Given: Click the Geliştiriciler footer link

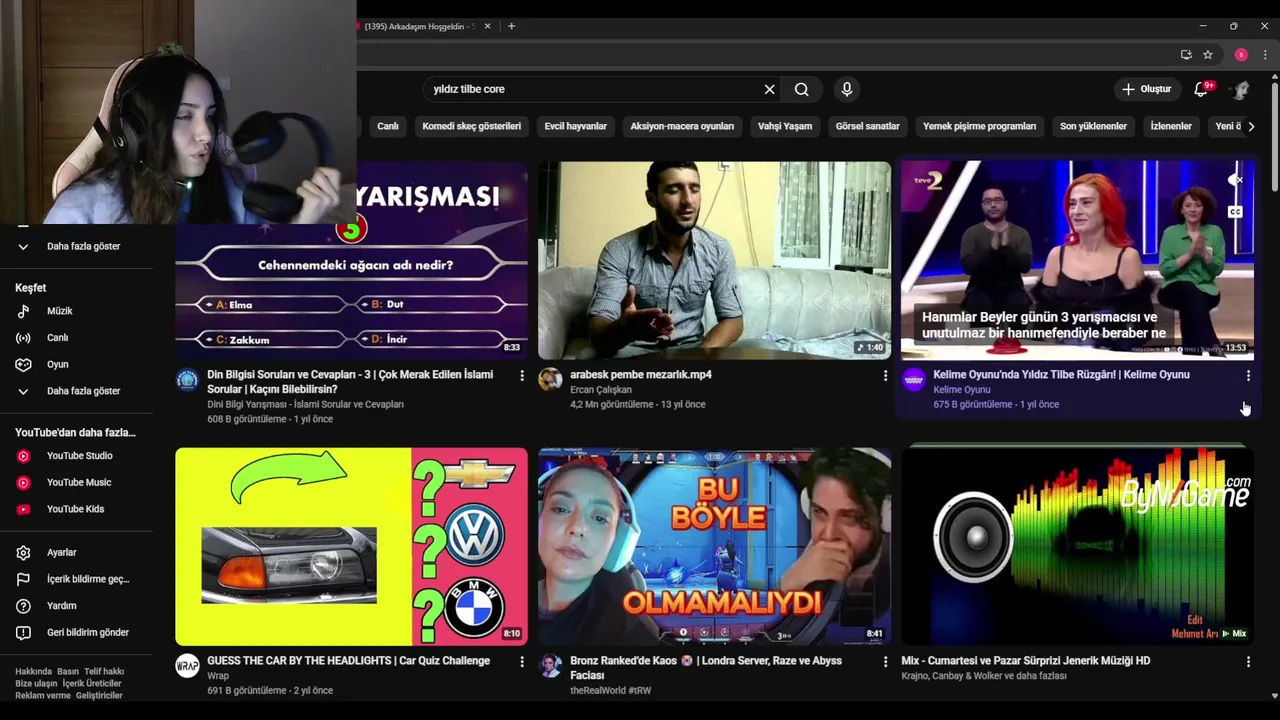Looking at the screenshot, I should [x=99, y=696].
